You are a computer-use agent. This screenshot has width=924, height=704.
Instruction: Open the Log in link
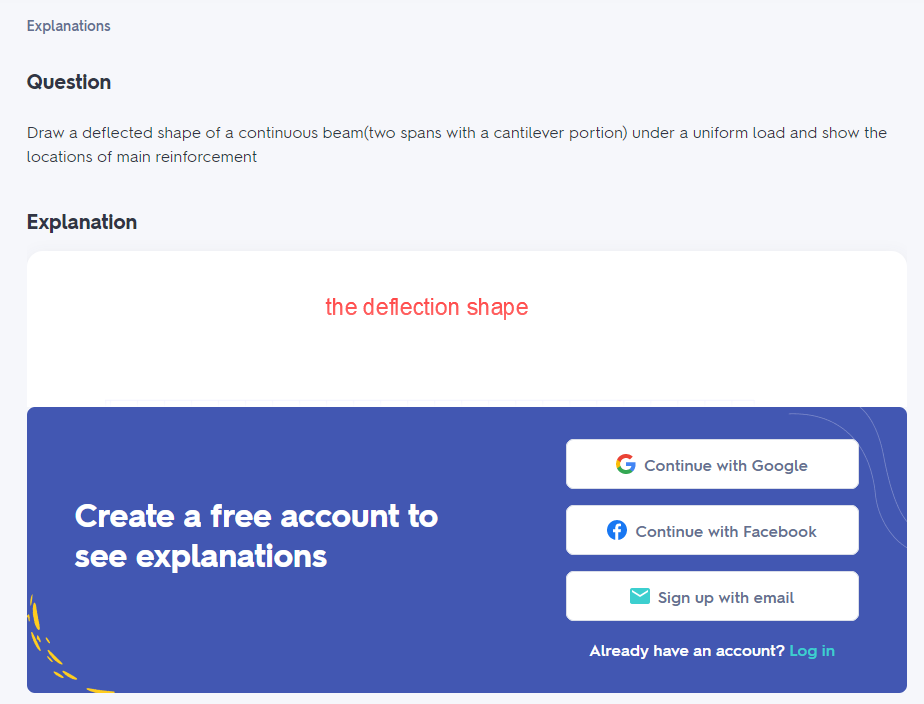[811, 651]
